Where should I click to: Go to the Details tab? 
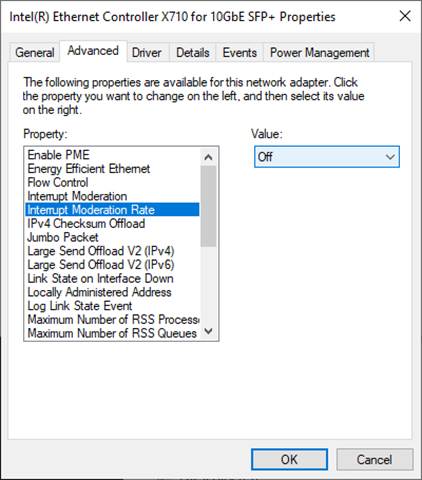(193, 53)
